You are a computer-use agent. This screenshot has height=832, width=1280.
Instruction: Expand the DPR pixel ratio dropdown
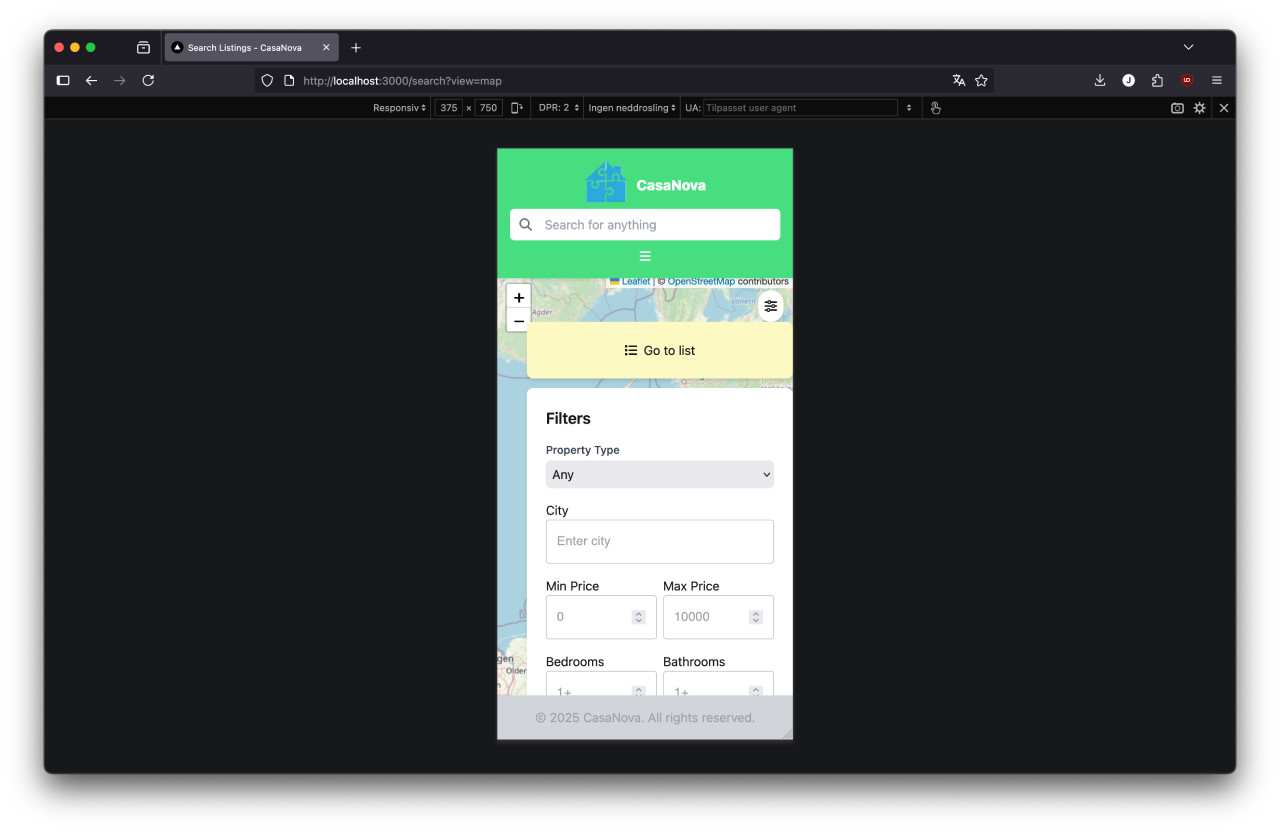pyautogui.click(x=558, y=108)
